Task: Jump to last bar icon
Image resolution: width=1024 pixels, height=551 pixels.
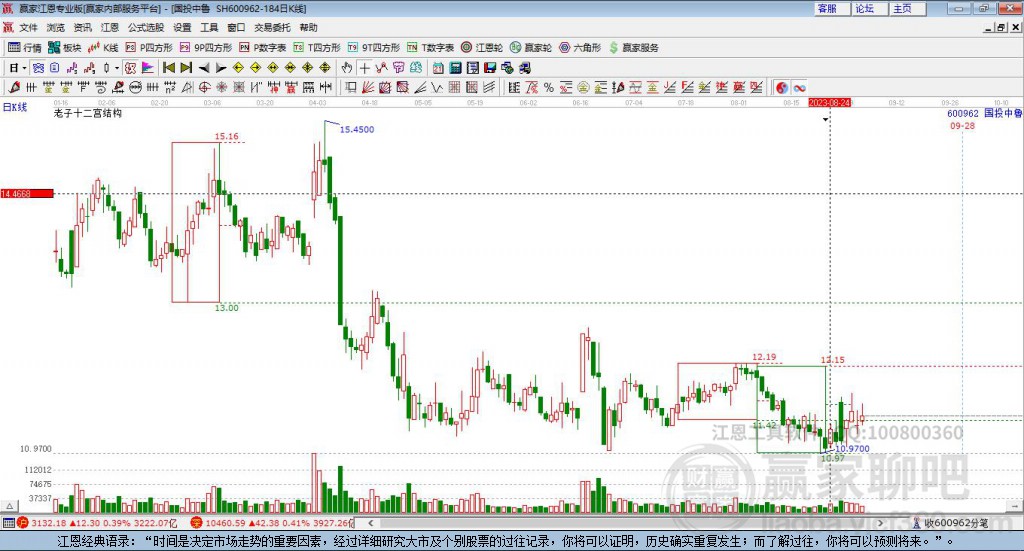Action: pyautogui.click(x=186, y=68)
